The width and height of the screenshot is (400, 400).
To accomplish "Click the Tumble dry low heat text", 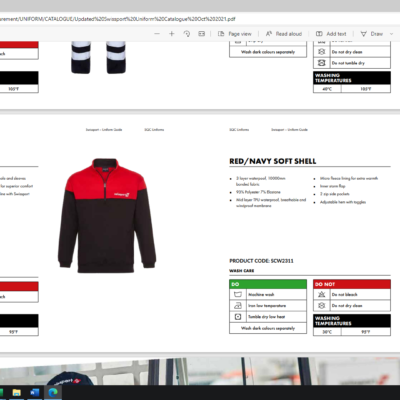I will [x=266, y=317].
